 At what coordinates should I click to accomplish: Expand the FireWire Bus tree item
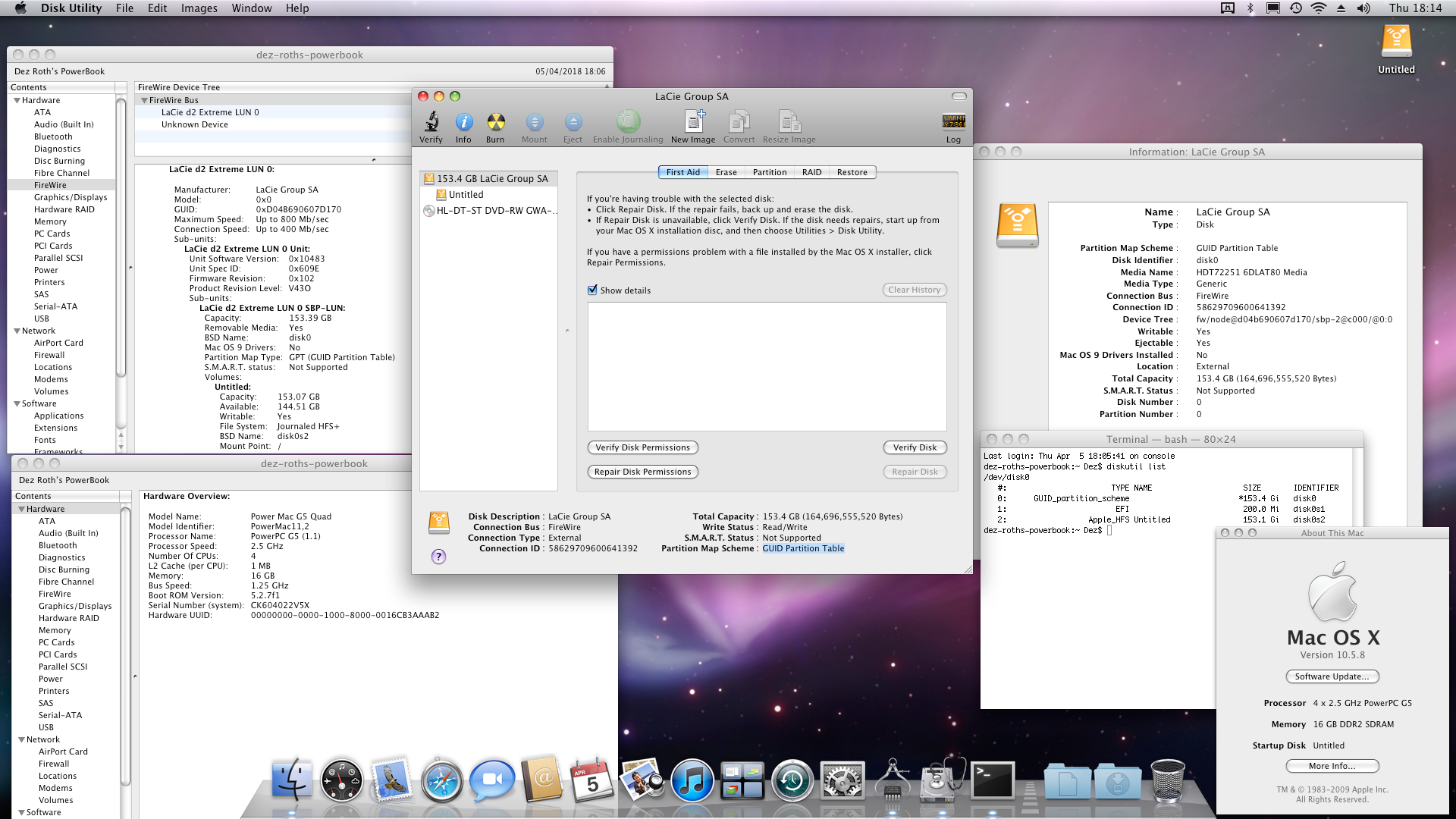(145, 99)
